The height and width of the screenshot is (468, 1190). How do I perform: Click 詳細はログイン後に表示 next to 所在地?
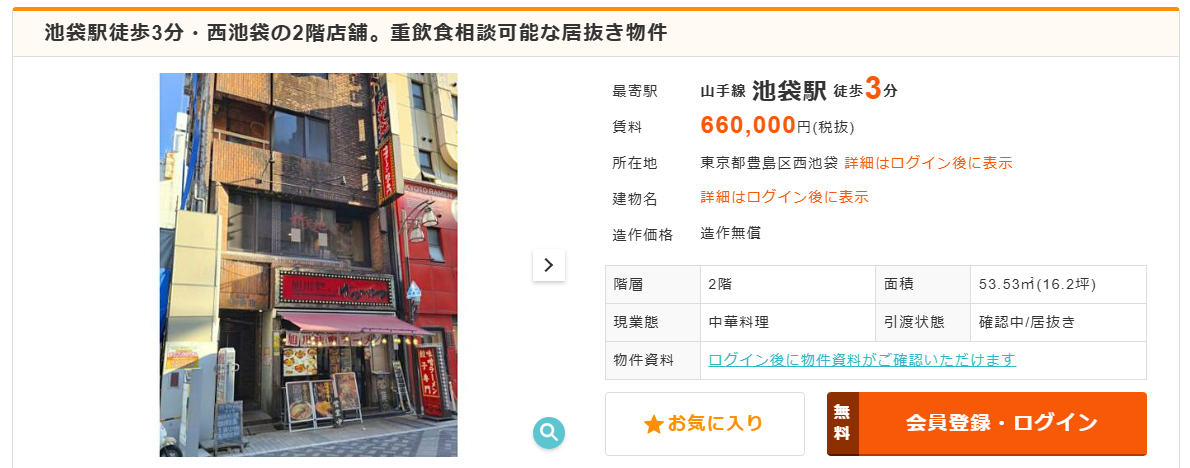928,162
